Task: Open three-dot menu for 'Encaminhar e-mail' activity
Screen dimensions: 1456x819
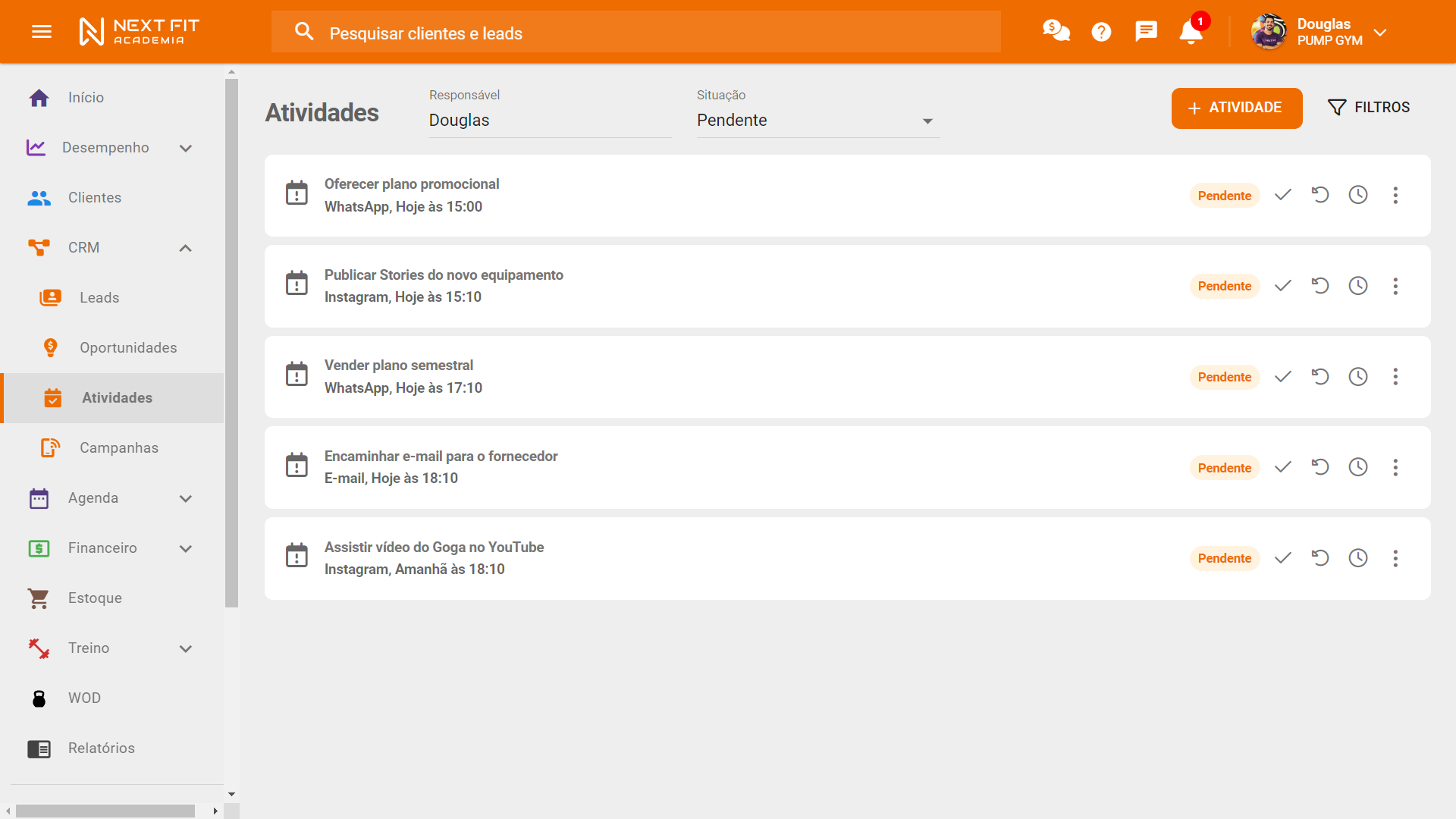Action: 1395,468
